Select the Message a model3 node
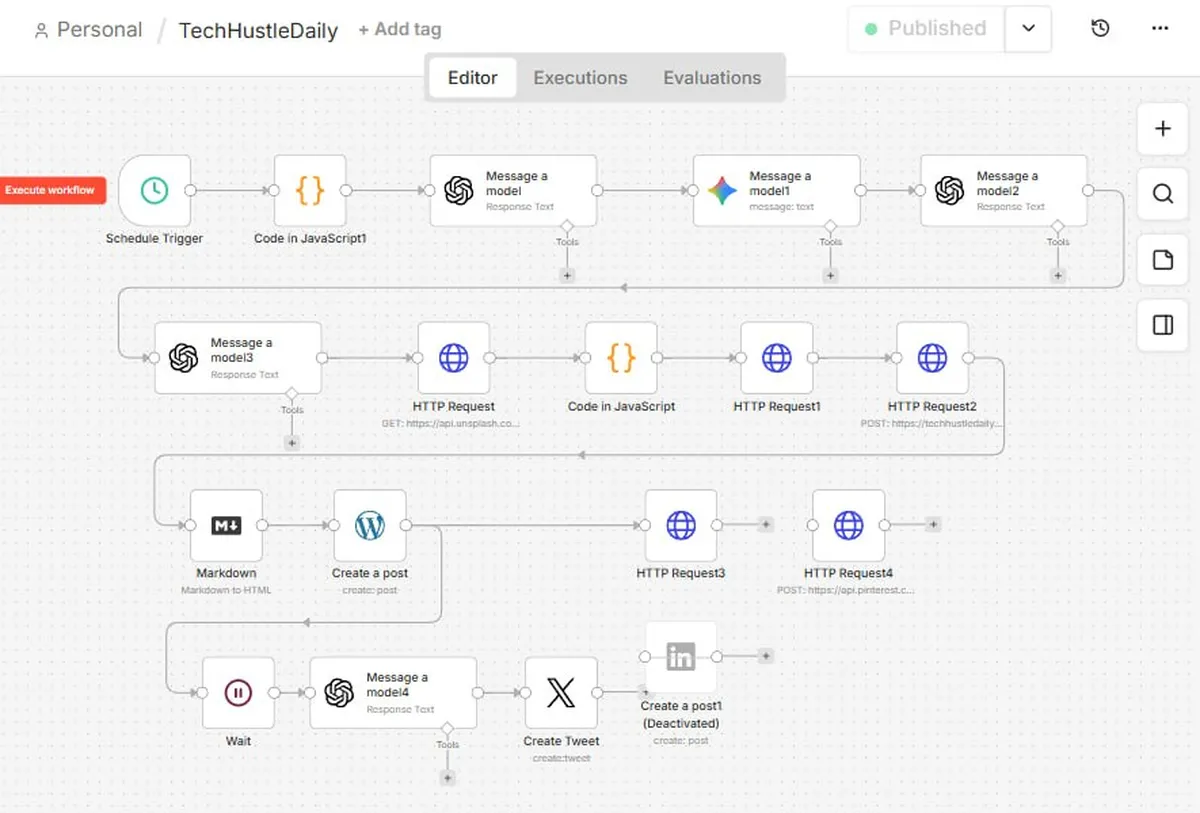Image resolution: width=1200 pixels, height=813 pixels. tap(238, 357)
